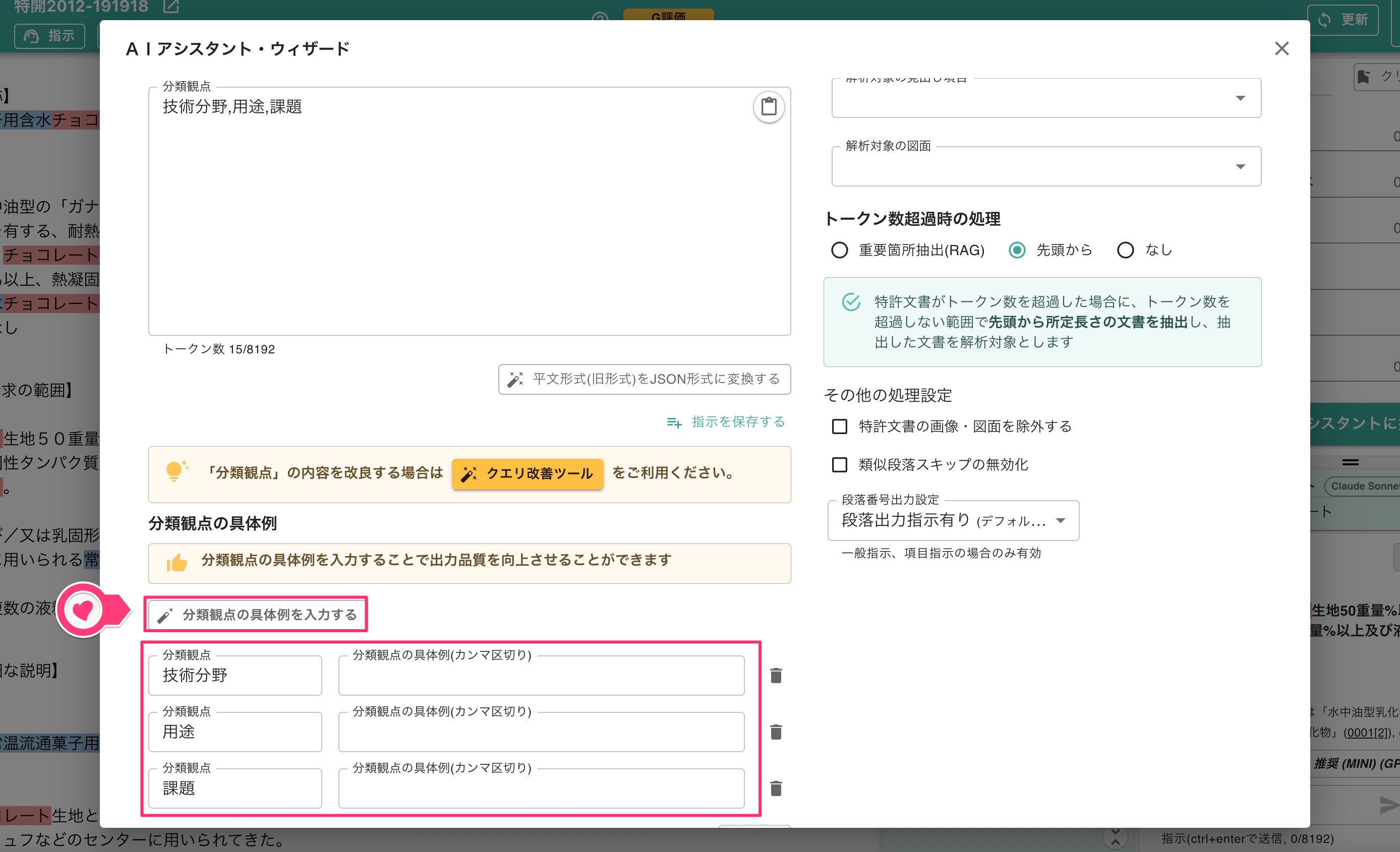Click the Claude Sonnet chip in background panel
Image resolution: width=1400 pixels, height=852 pixels.
click(1363, 486)
